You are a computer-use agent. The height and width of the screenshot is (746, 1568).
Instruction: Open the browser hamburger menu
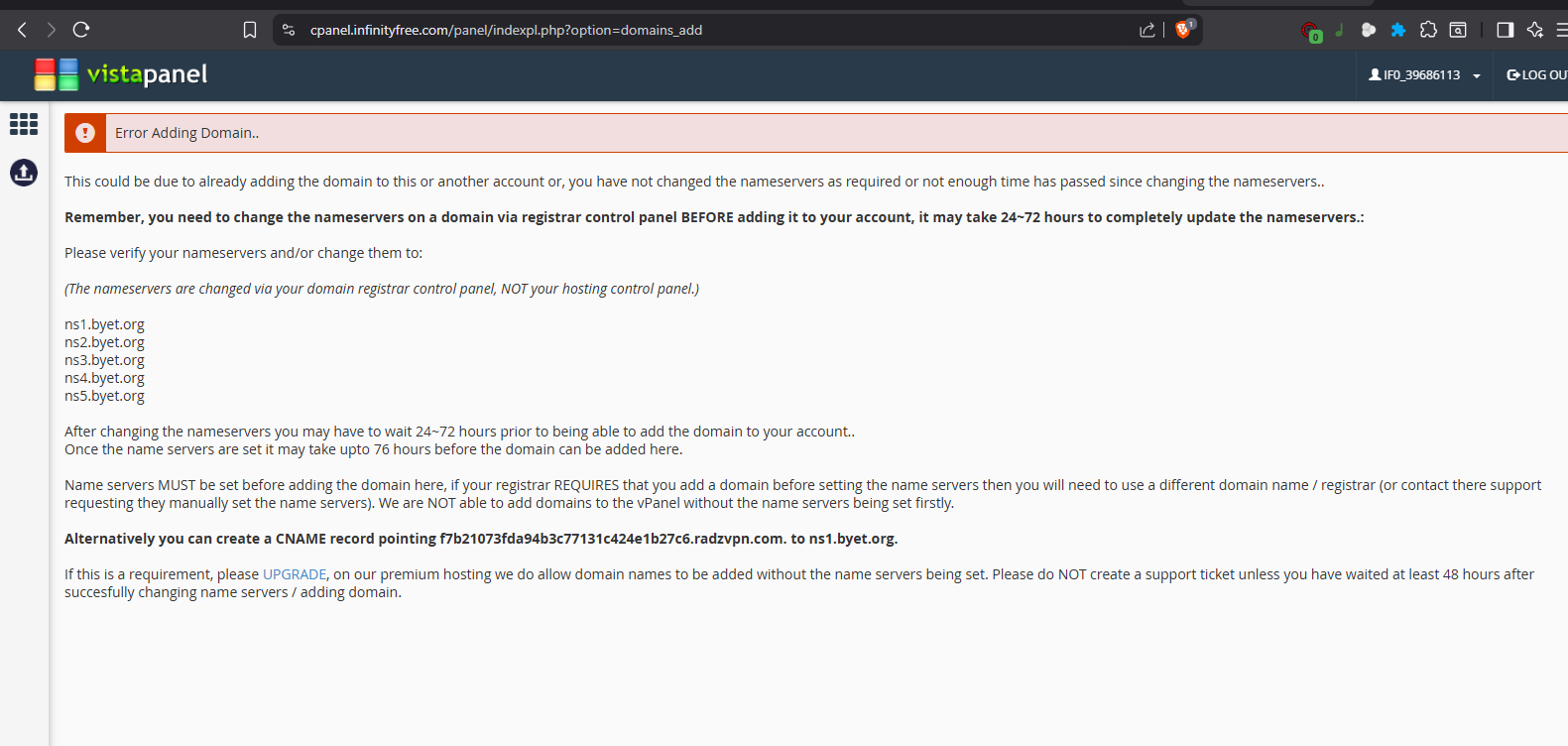point(1561,30)
